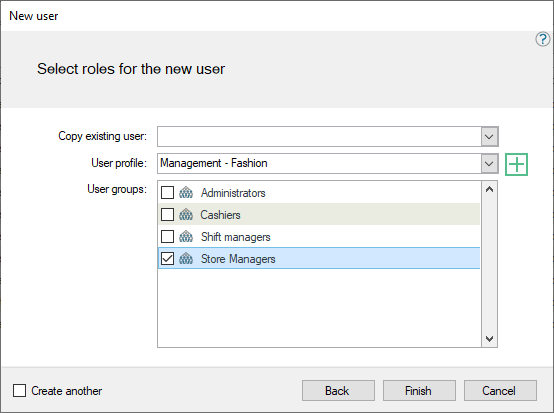
Task: Select the Shift managers list entry
Action: click(319, 236)
